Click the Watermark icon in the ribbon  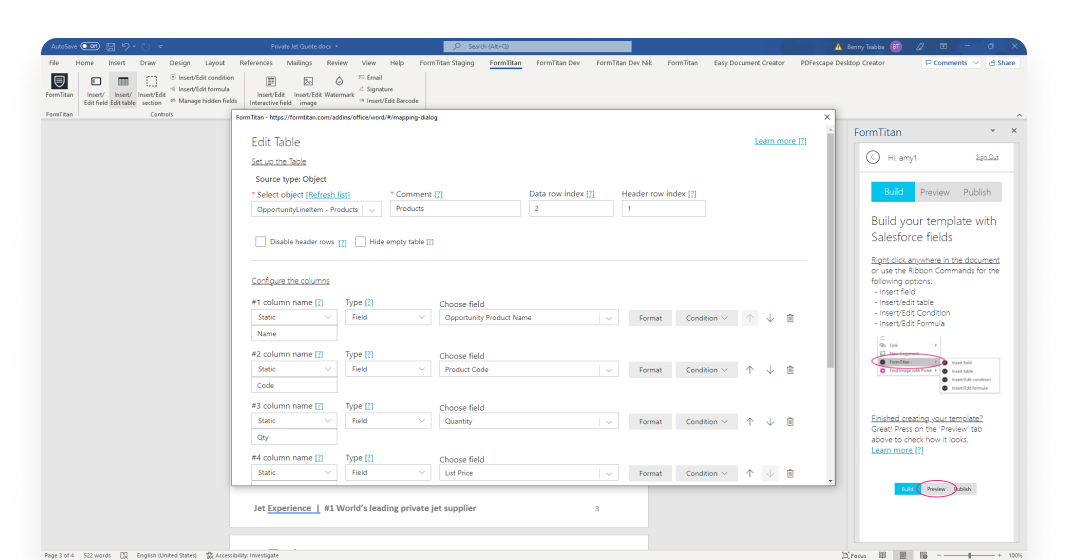tap(339, 83)
